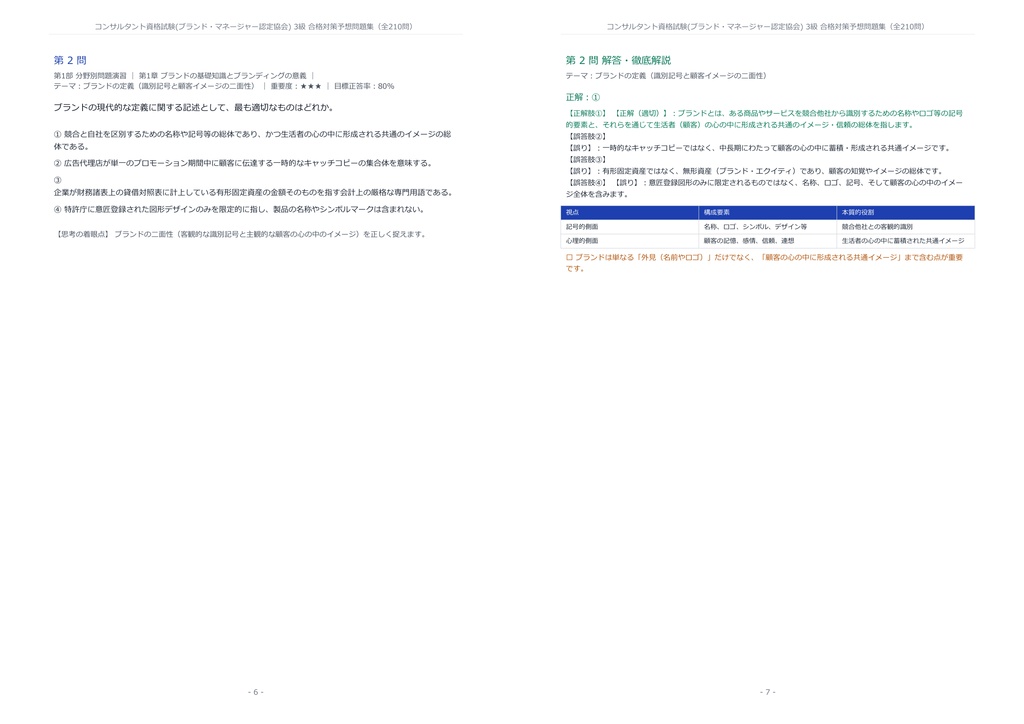Click the green '【正解肢①】' explanation paragraph
The image size is (1024, 724).
click(x=764, y=119)
